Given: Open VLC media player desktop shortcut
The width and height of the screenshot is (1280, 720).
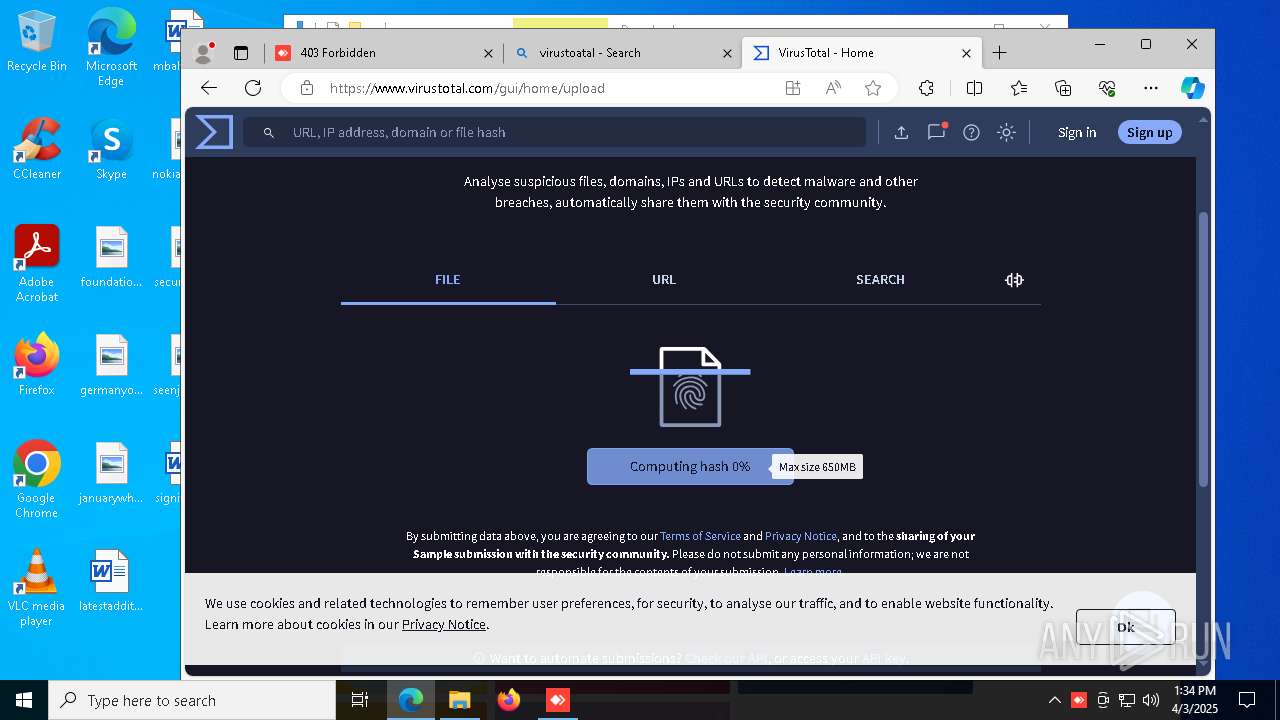Looking at the screenshot, I should coord(37,588).
